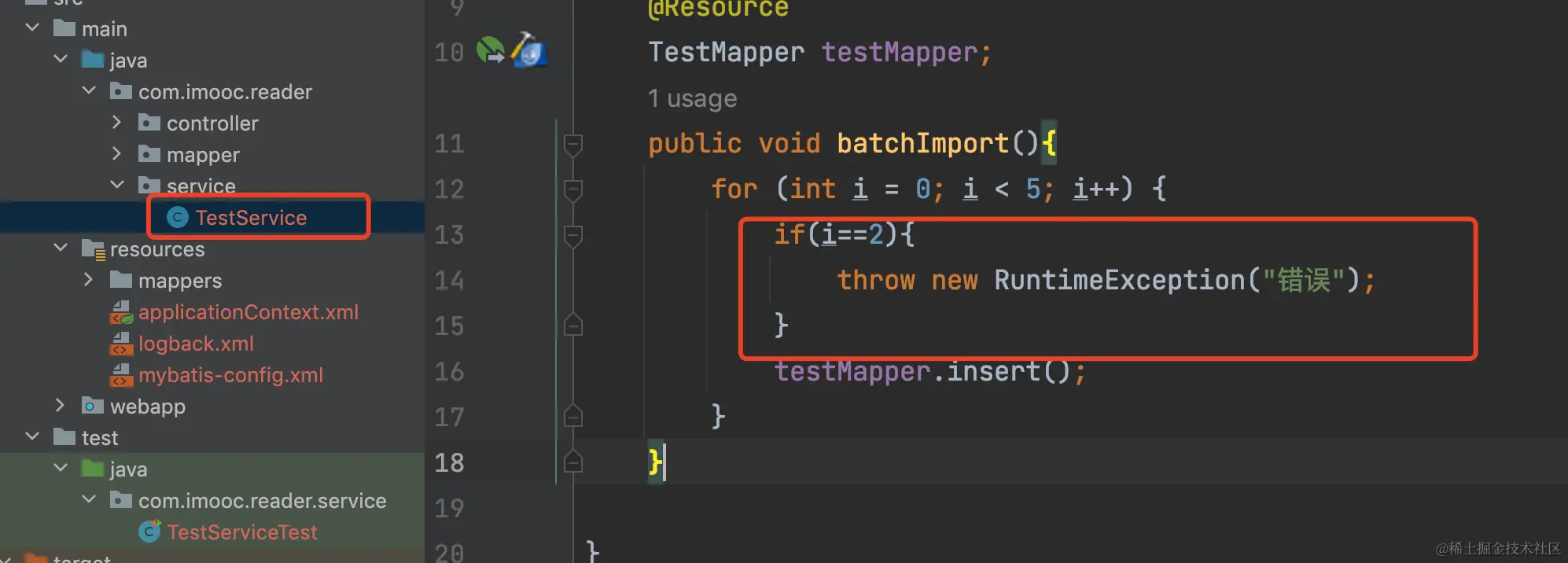The height and width of the screenshot is (563, 1568).
Task: Click the TestServiceTest class icon
Action: (149, 532)
